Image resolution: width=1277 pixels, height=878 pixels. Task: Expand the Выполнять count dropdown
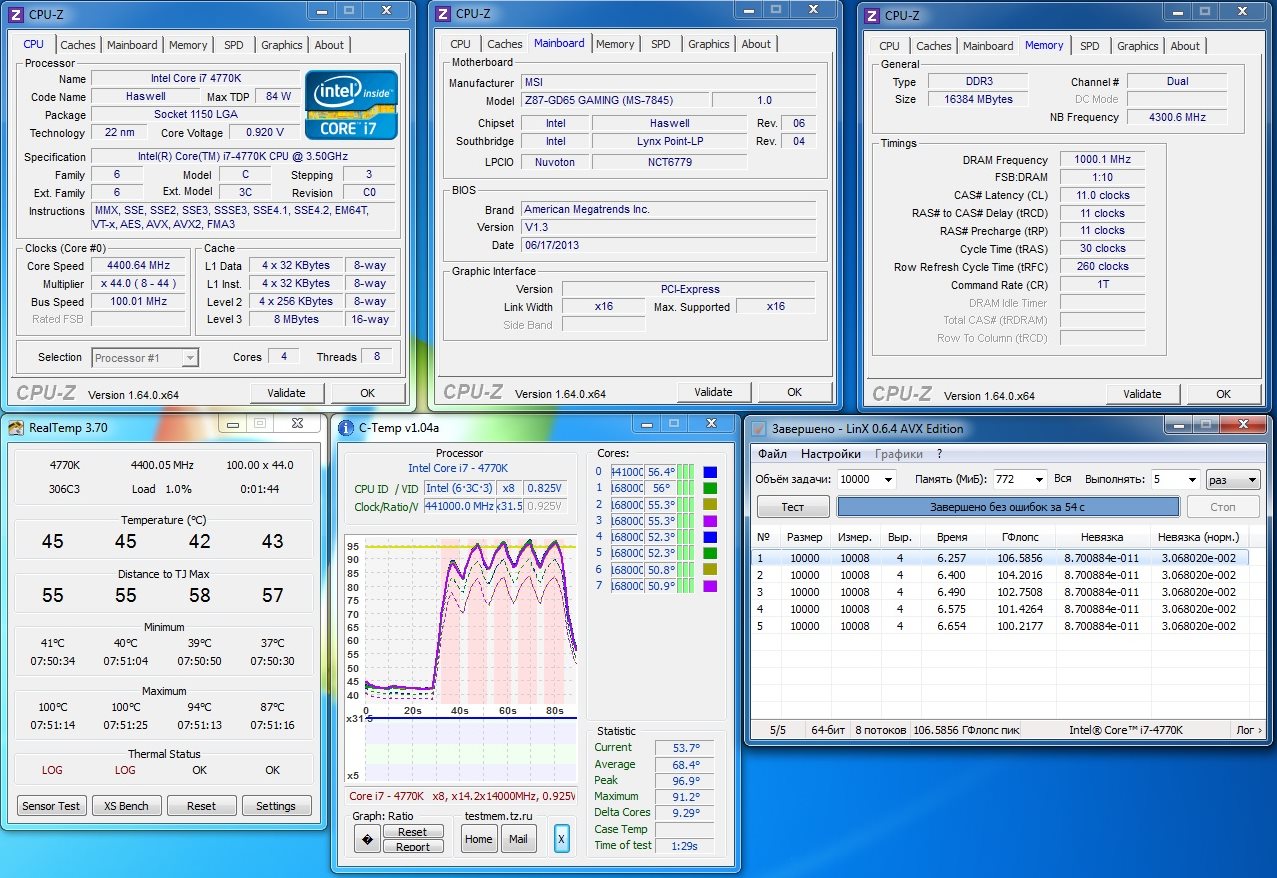(x=1190, y=479)
